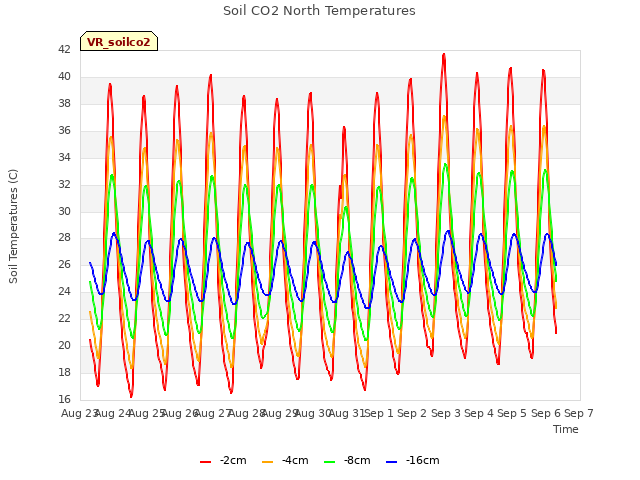Toggle the -8cm series in legend

coord(347,461)
